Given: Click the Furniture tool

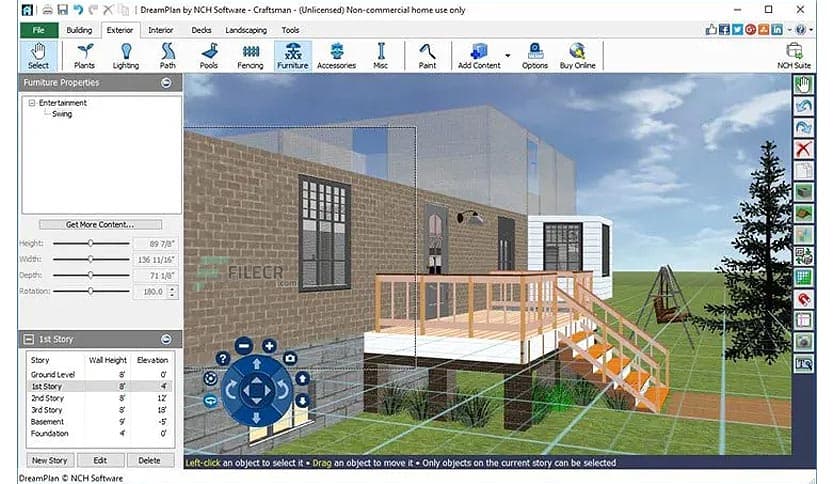Looking at the screenshot, I should tap(293, 56).
